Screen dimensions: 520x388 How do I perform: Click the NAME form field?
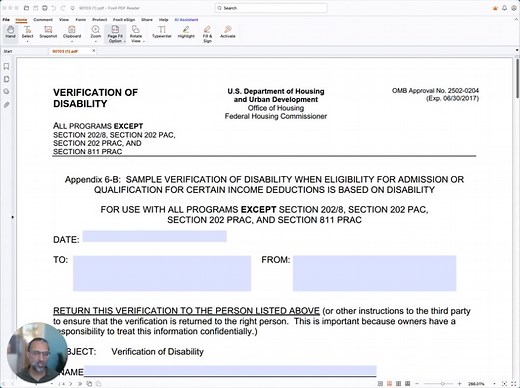pos(230,371)
